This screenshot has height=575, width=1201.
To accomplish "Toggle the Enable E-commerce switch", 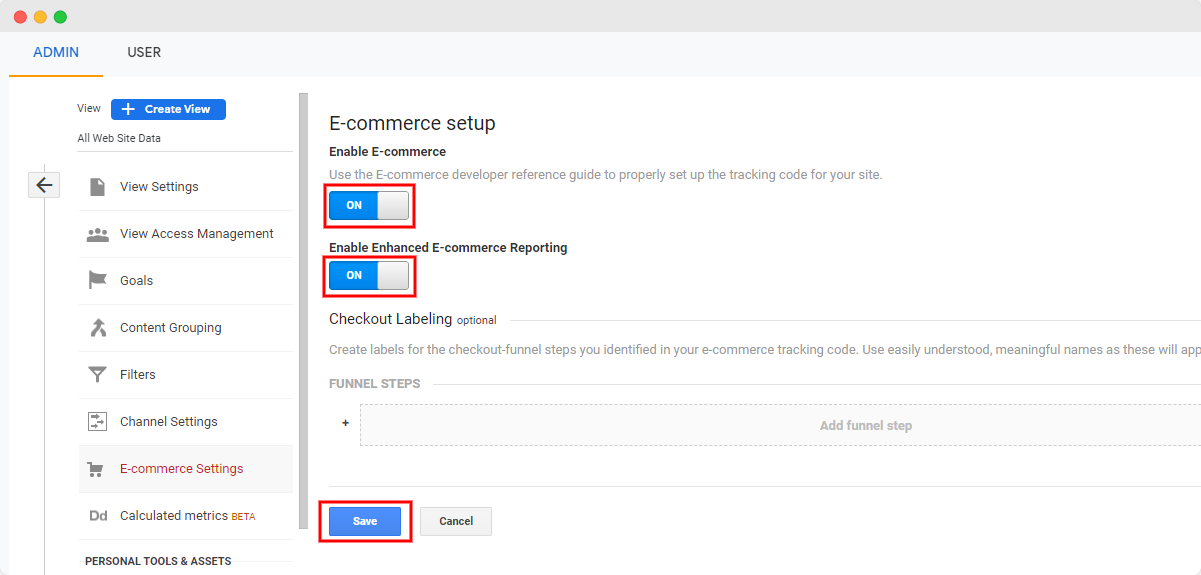I will tap(369, 205).
